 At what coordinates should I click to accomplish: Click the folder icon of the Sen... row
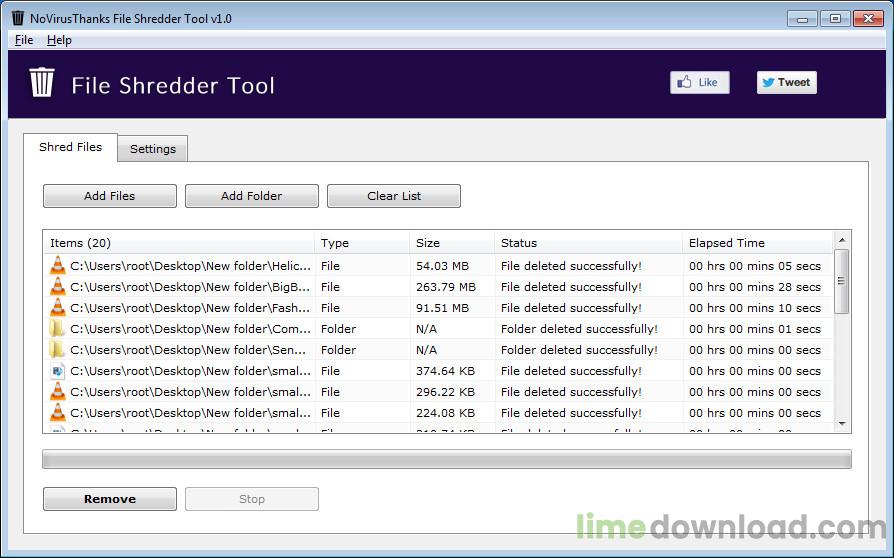tap(56, 350)
